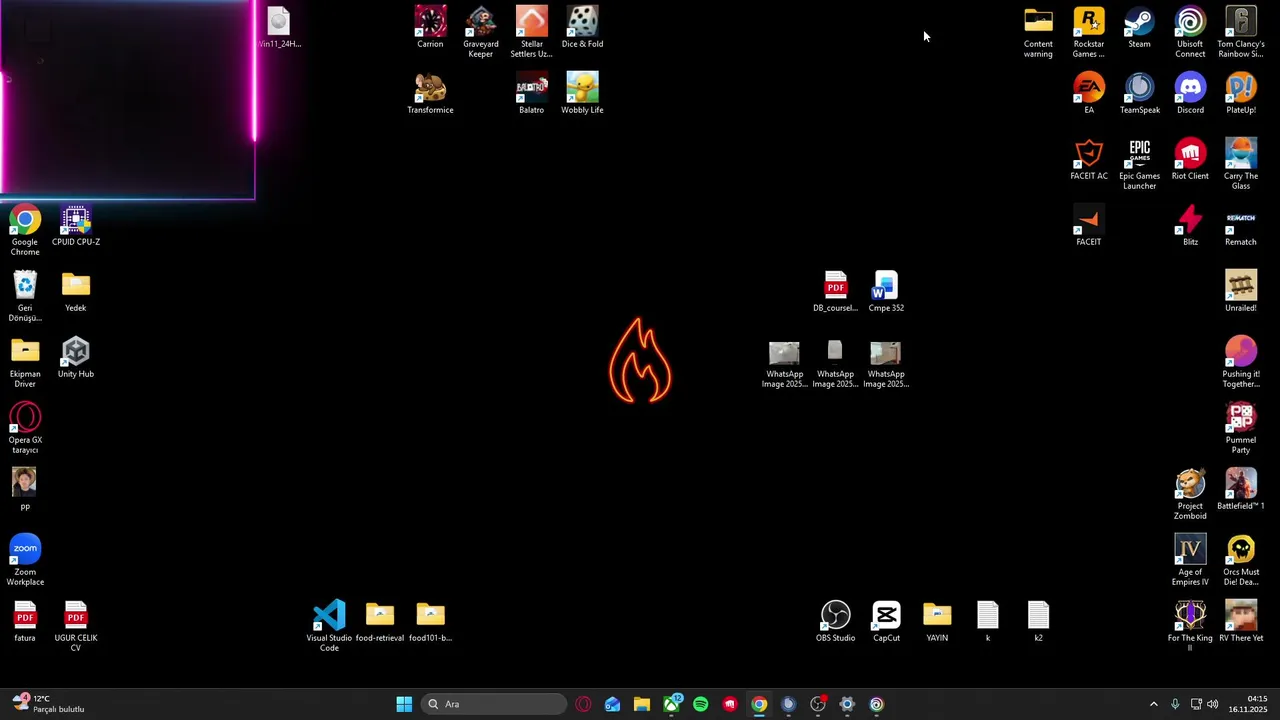Select the Blitz app icon

coord(1190,225)
